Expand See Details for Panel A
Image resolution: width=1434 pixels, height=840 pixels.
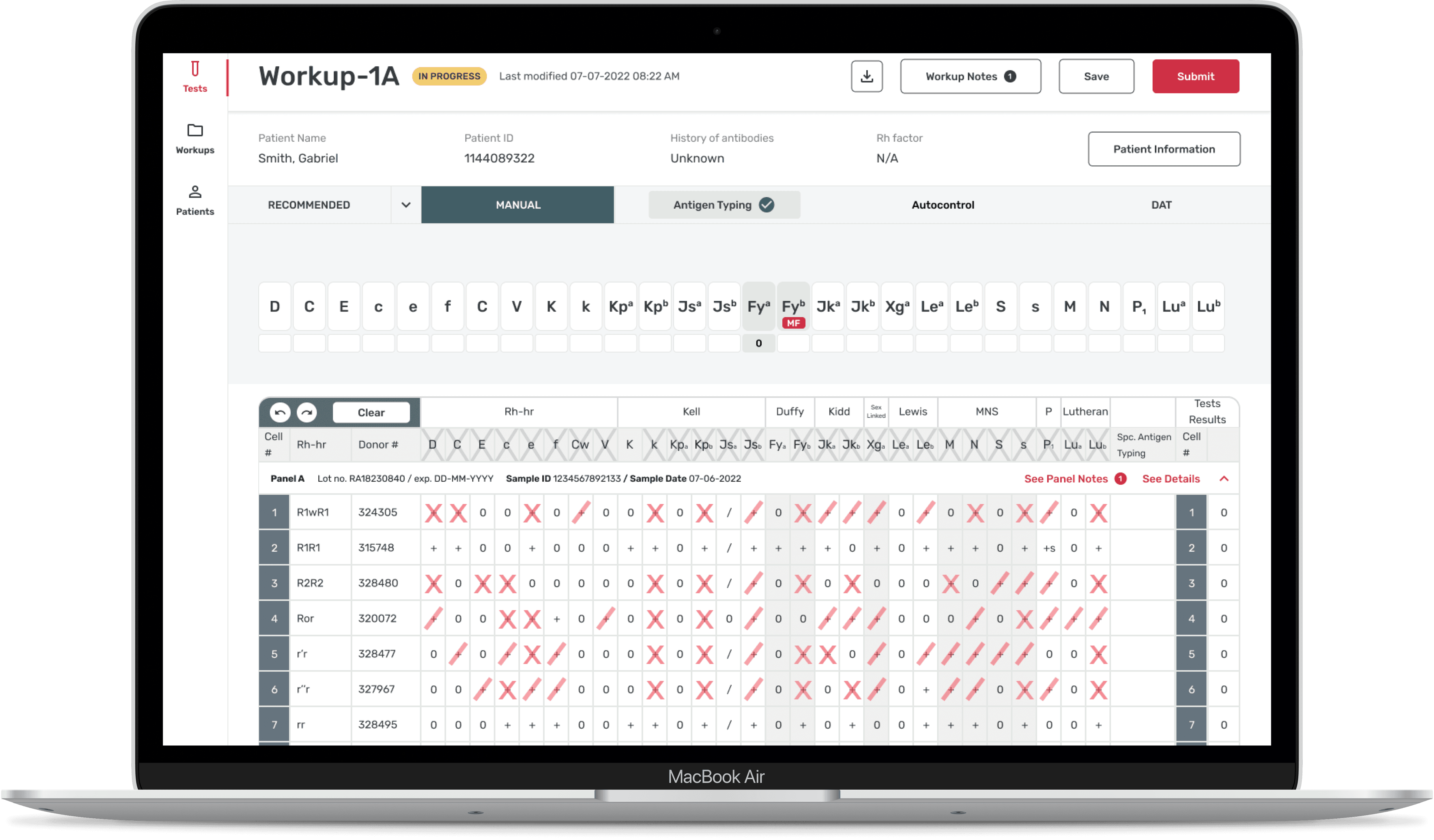coord(1171,479)
